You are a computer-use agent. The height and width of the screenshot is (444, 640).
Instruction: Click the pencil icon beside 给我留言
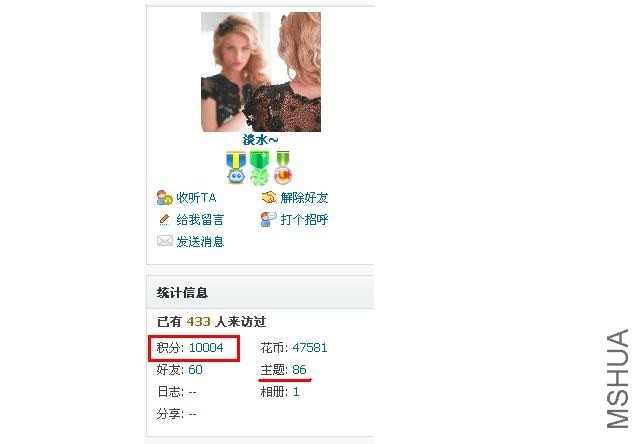click(164, 220)
